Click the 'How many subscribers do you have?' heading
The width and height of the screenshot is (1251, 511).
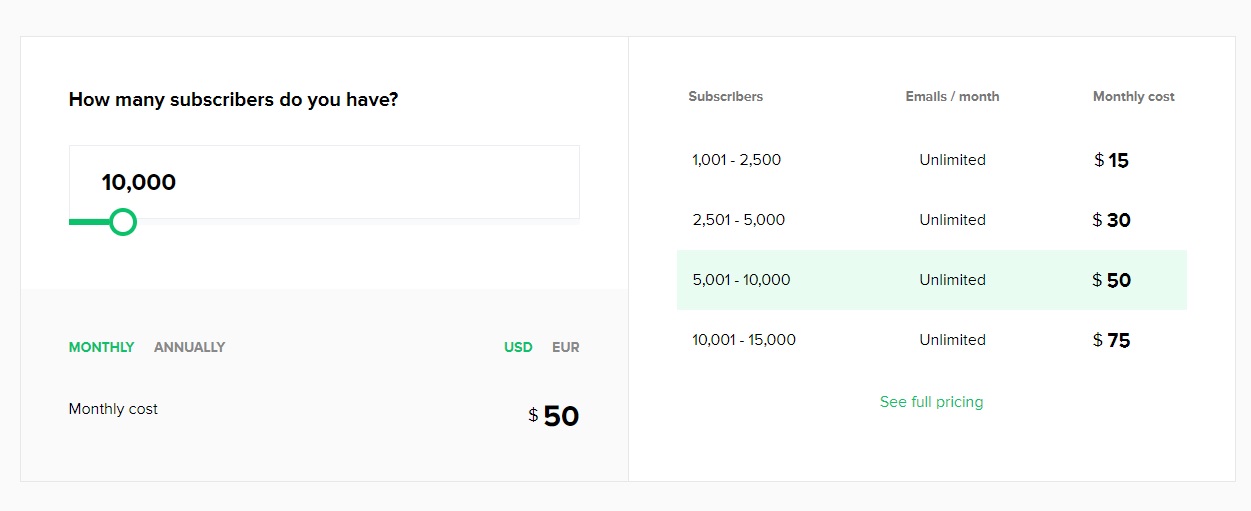pos(233,100)
